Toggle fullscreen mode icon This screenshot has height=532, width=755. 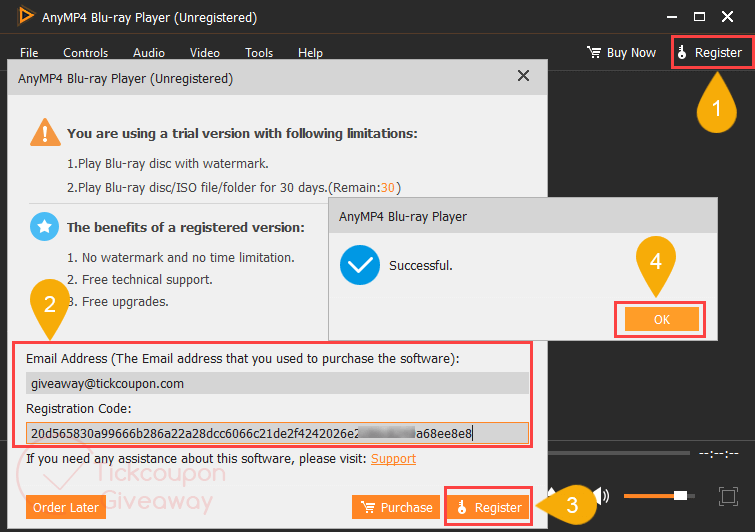728,496
